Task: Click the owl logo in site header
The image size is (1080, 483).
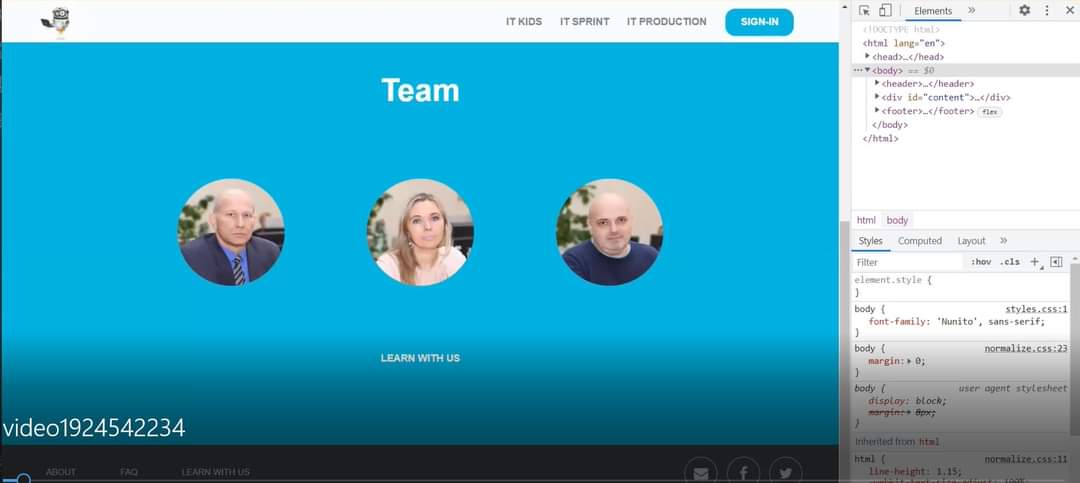Action: 56,21
